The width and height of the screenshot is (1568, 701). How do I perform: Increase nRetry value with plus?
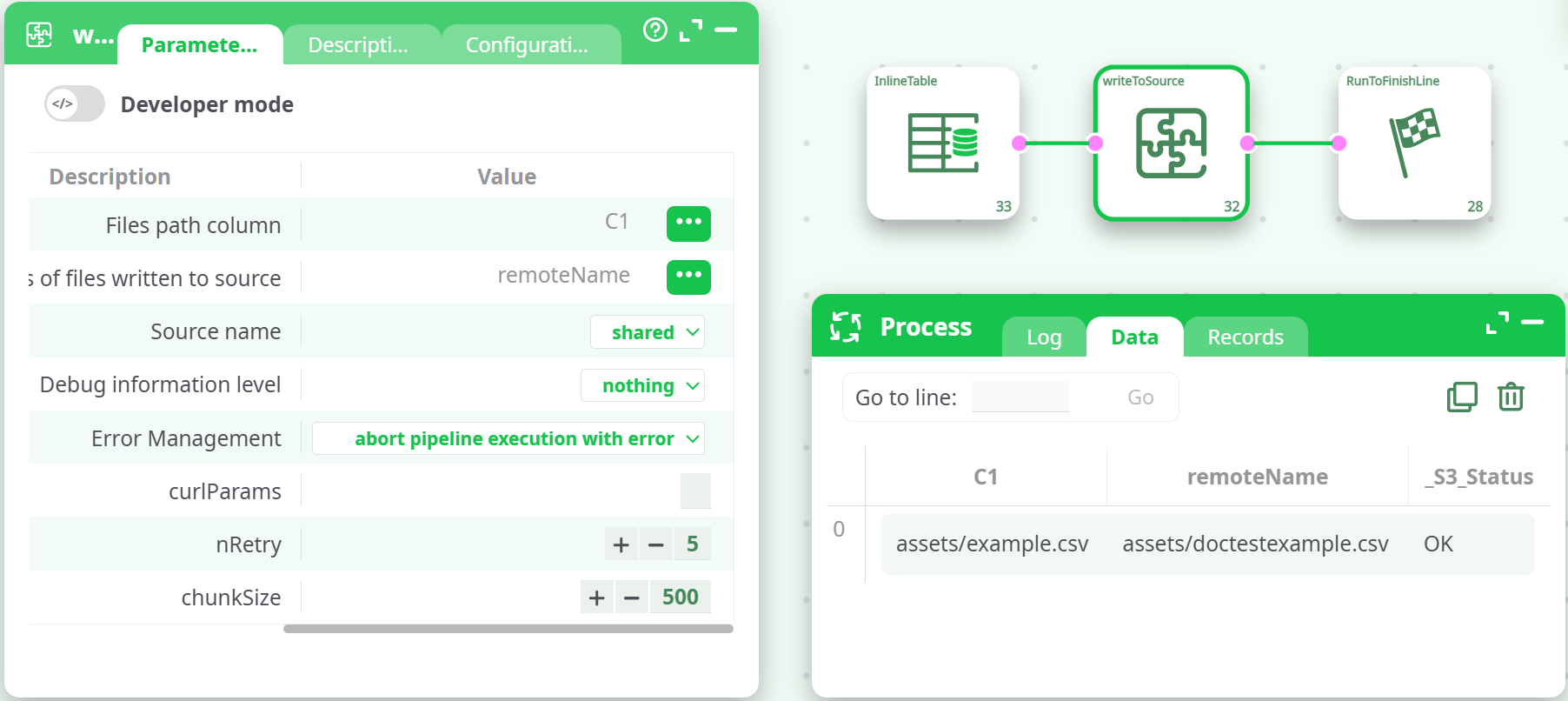621,544
